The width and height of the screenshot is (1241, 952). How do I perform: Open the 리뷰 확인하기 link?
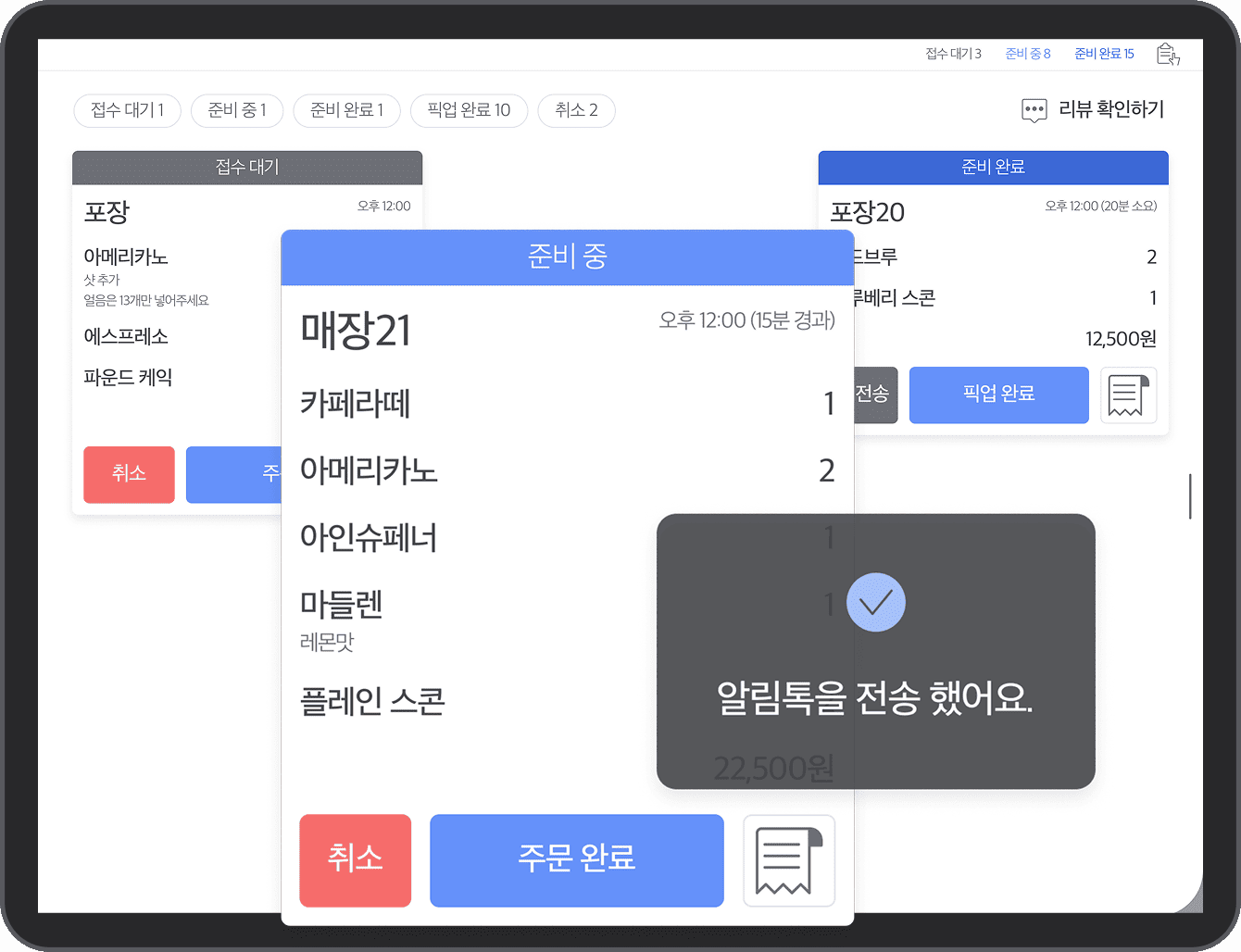pos(1110,109)
